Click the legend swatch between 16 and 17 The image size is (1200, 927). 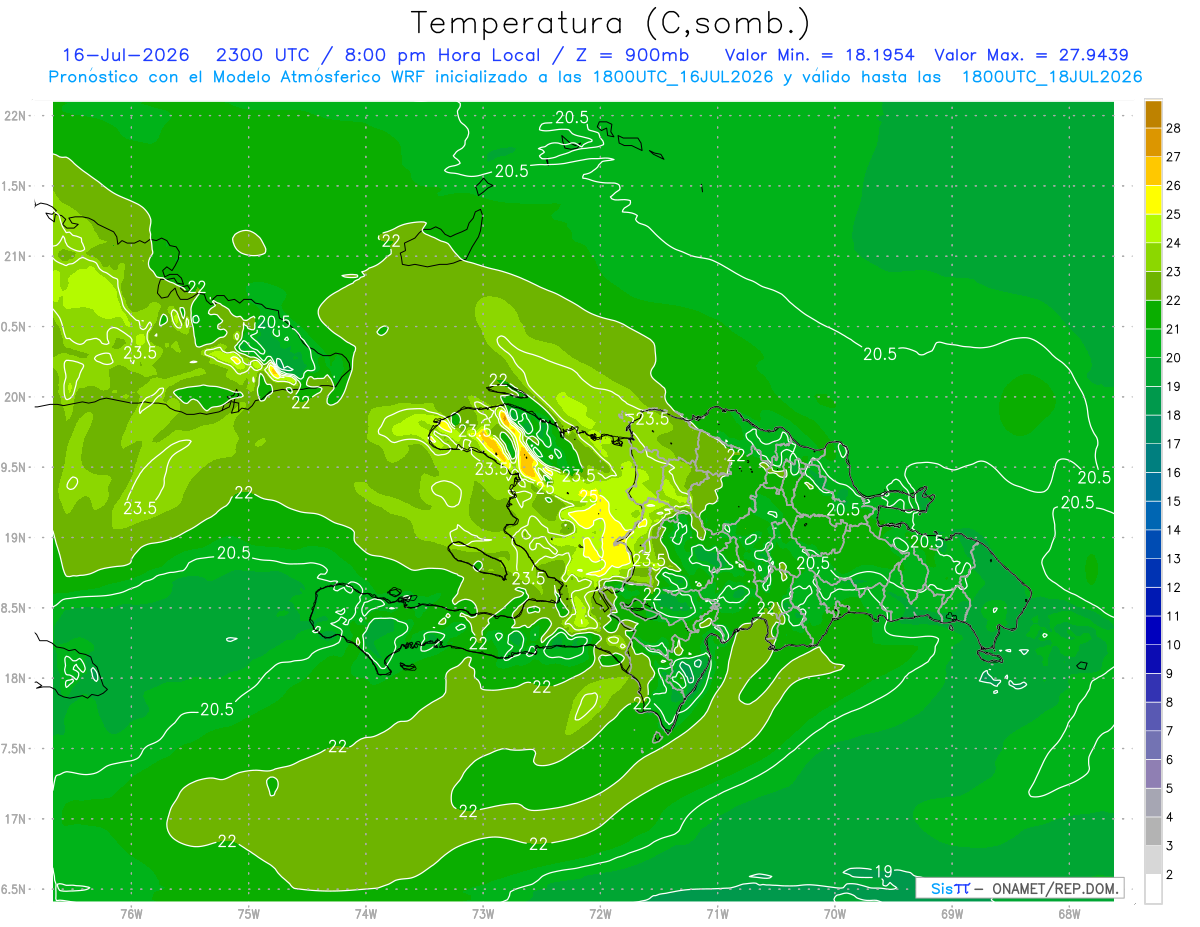pyautogui.click(x=1153, y=458)
